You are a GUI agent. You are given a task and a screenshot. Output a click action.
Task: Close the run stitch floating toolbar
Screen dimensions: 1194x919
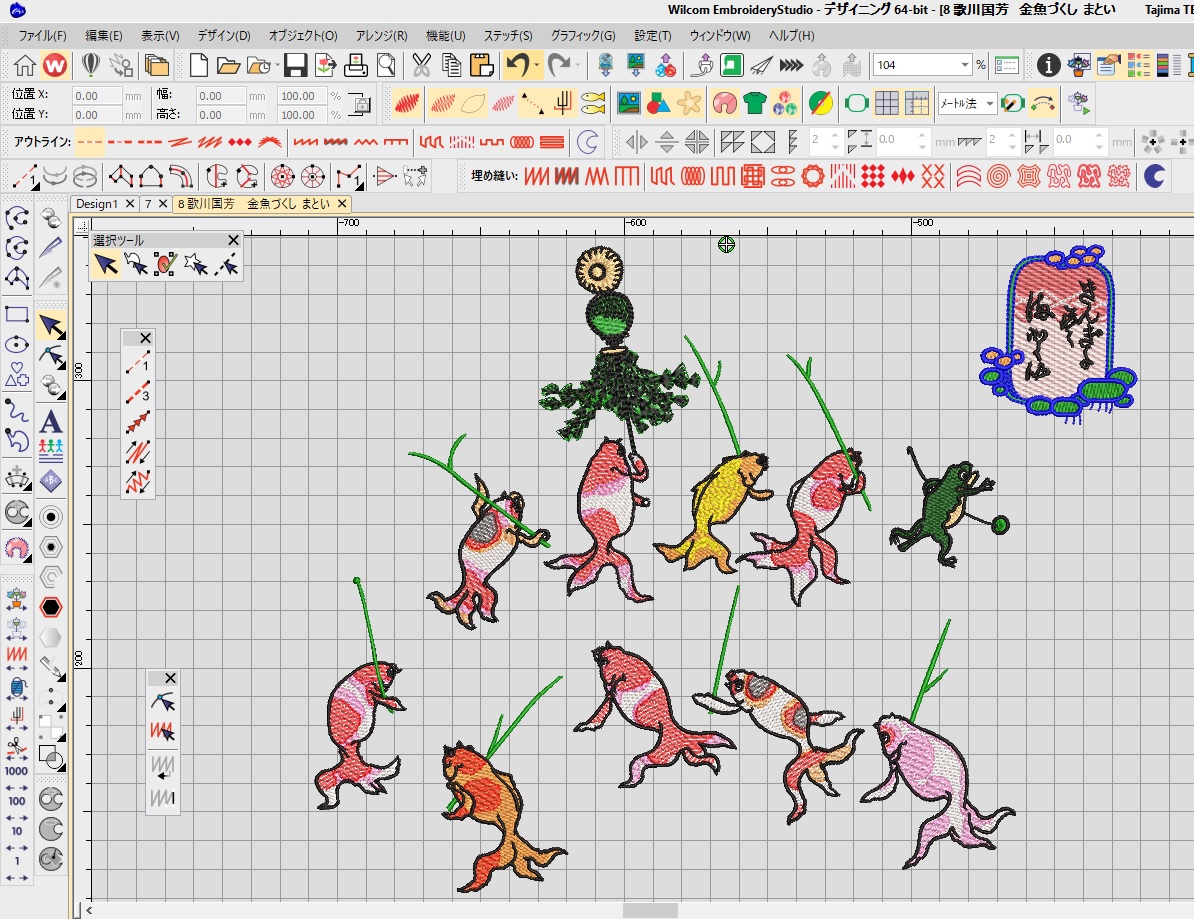point(145,338)
